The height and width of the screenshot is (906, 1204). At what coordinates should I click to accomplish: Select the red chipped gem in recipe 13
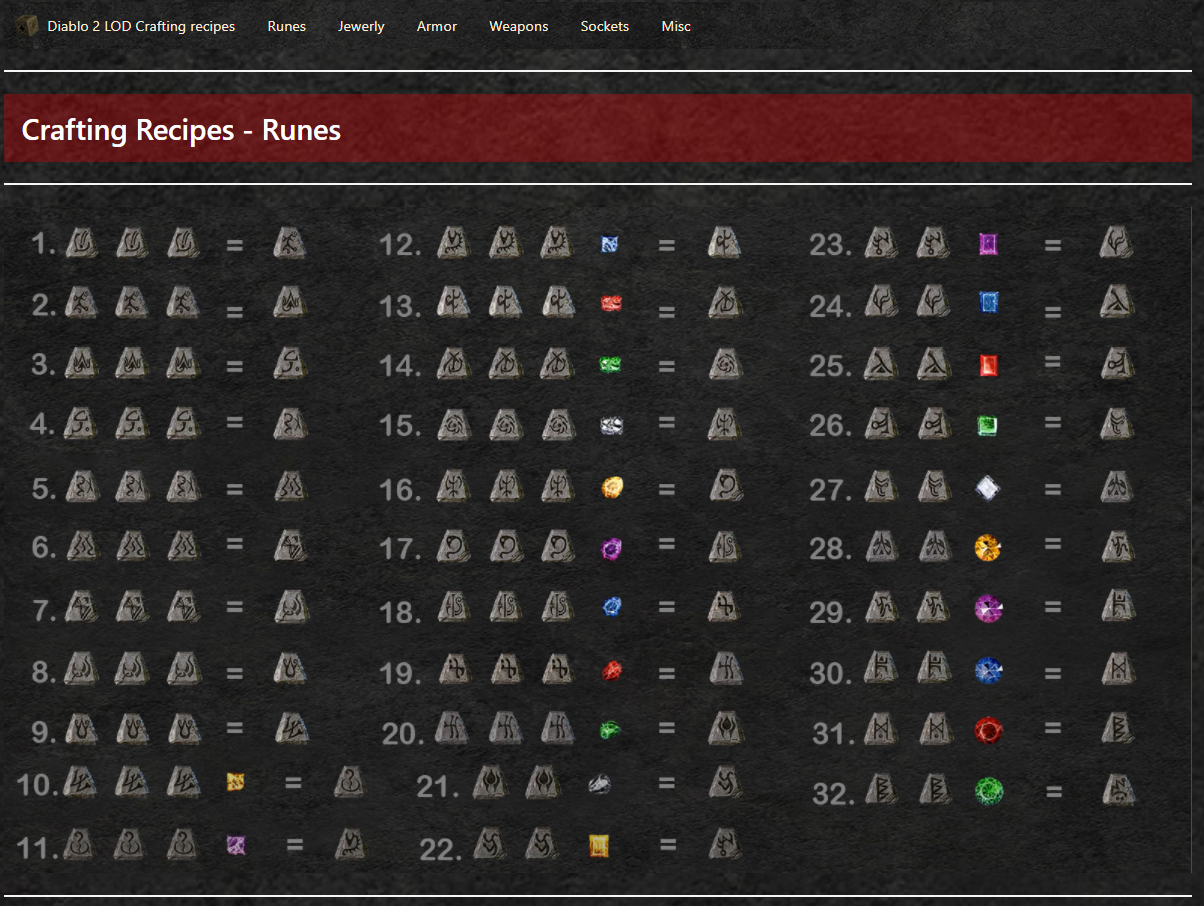click(612, 304)
